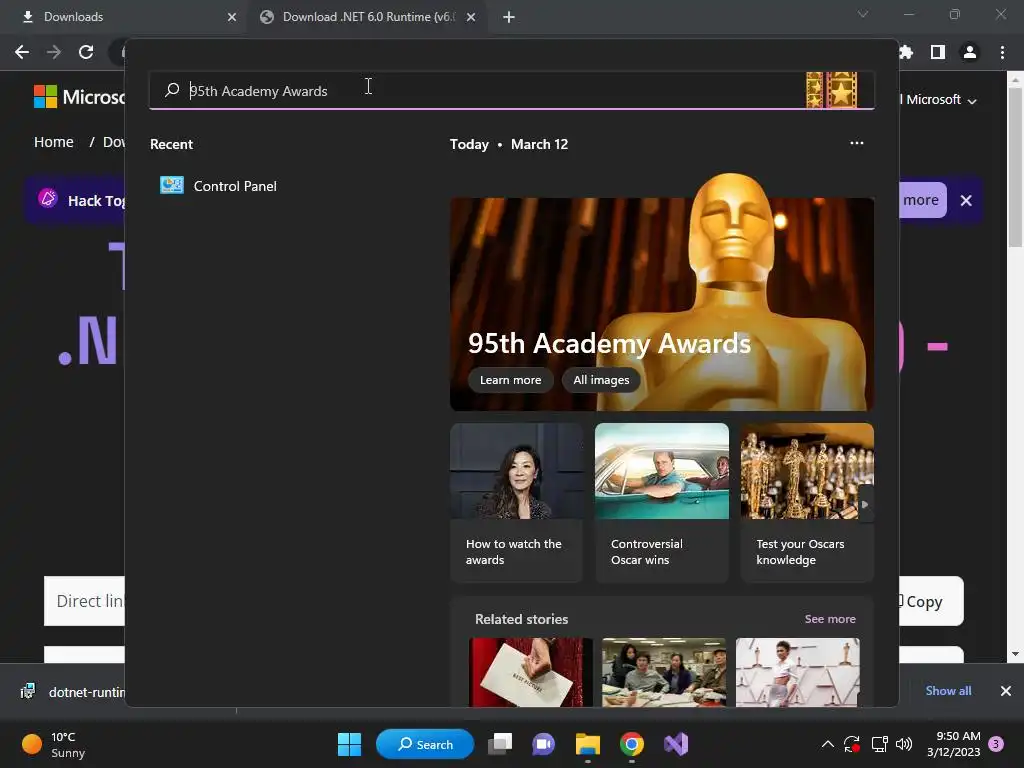1024x768 pixels.
Task: Open Windows Start menu
Action: pyautogui.click(x=349, y=744)
